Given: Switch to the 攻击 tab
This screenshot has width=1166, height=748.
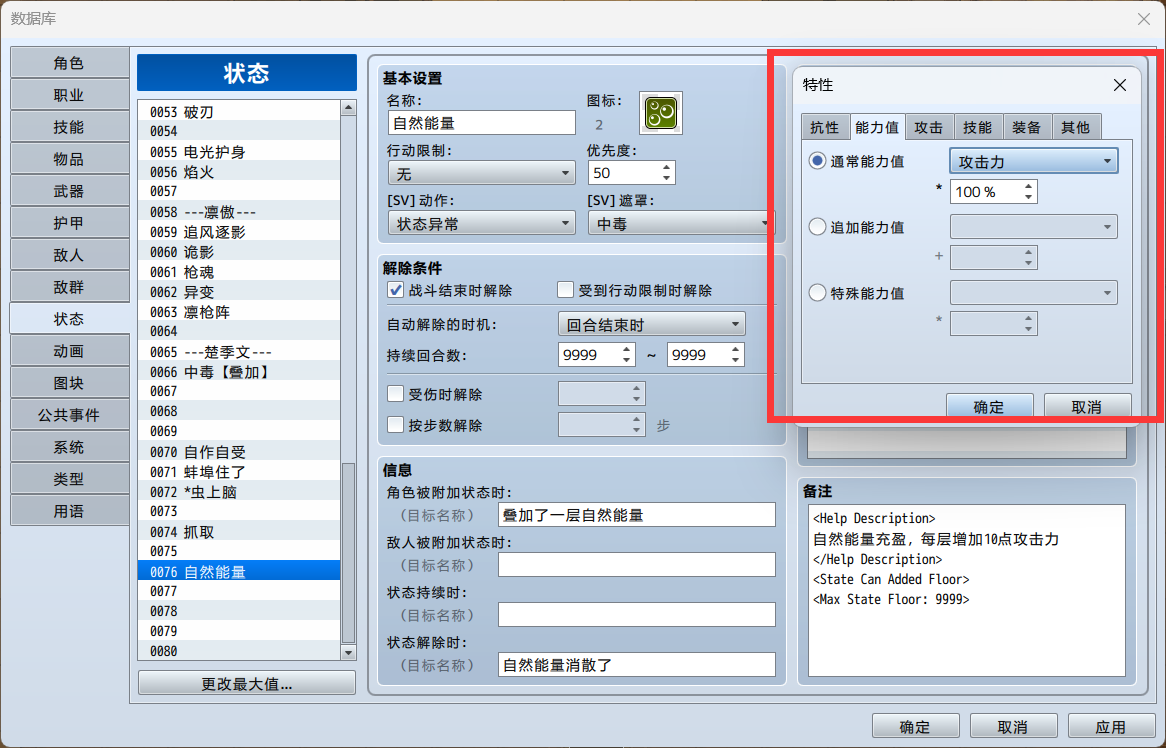Looking at the screenshot, I should (929, 128).
